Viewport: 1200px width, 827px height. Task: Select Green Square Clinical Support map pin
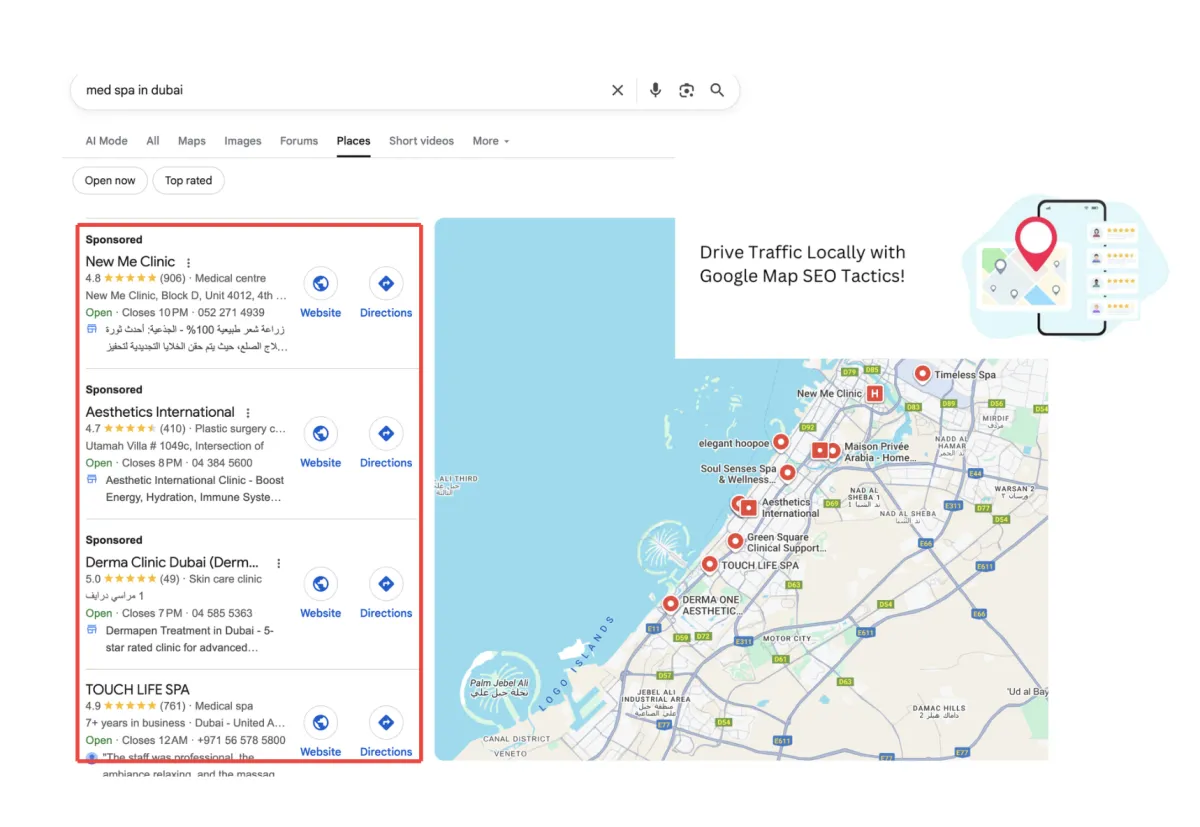tap(735, 541)
